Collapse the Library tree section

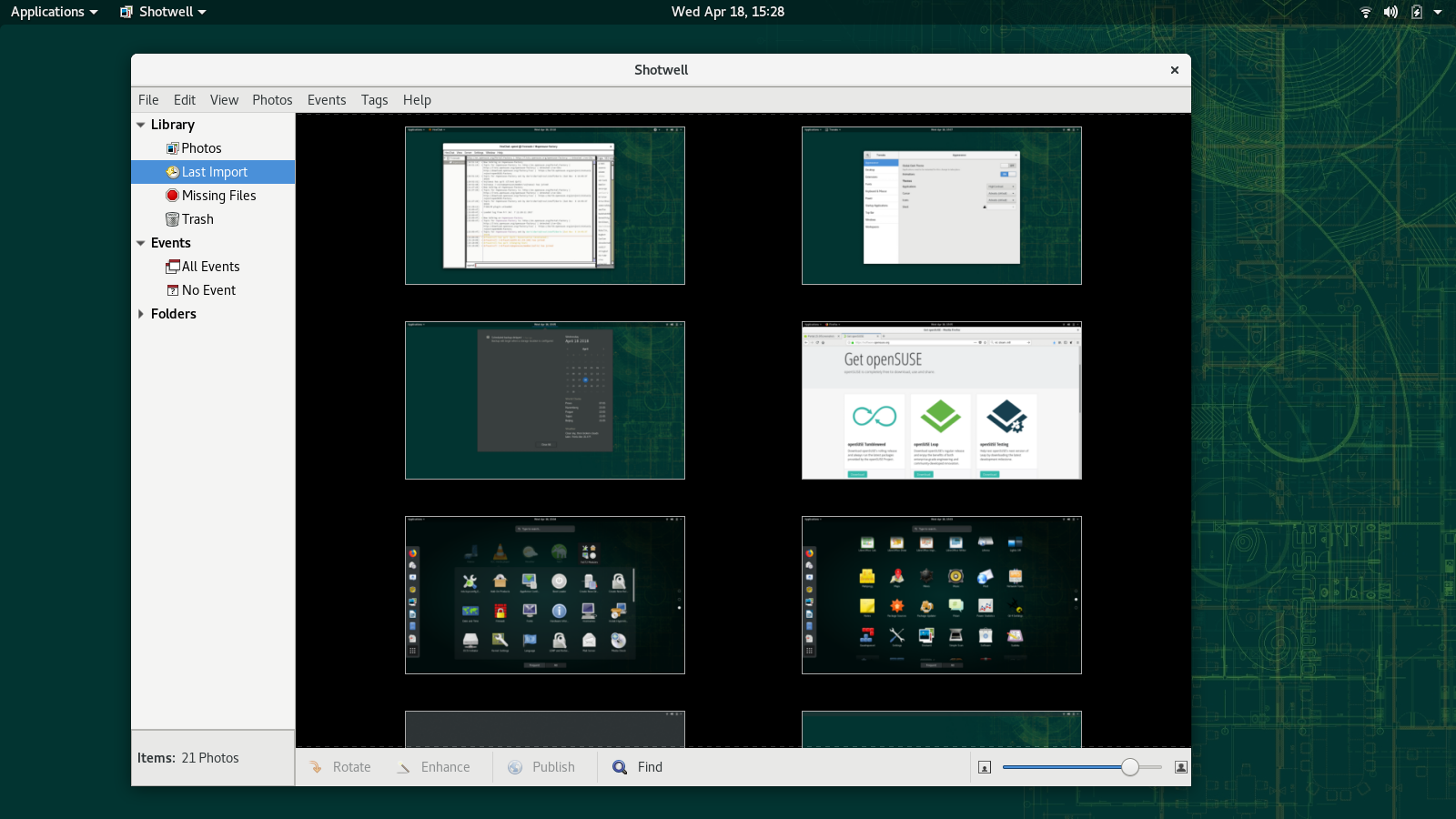coord(141,125)
